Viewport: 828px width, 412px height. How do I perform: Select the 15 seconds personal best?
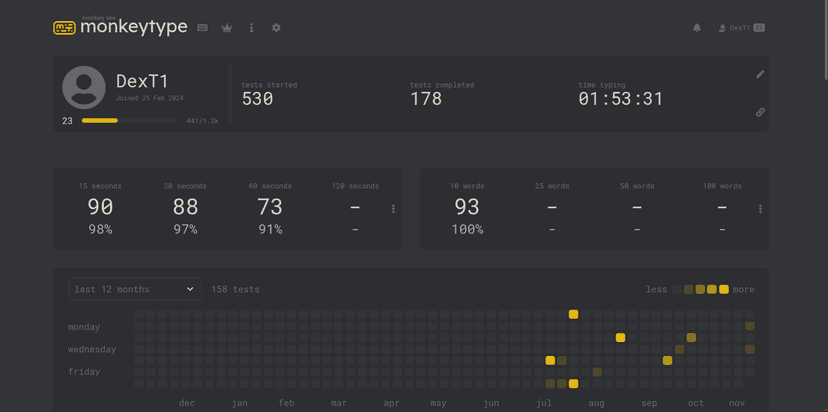click(x=100, y=208)
